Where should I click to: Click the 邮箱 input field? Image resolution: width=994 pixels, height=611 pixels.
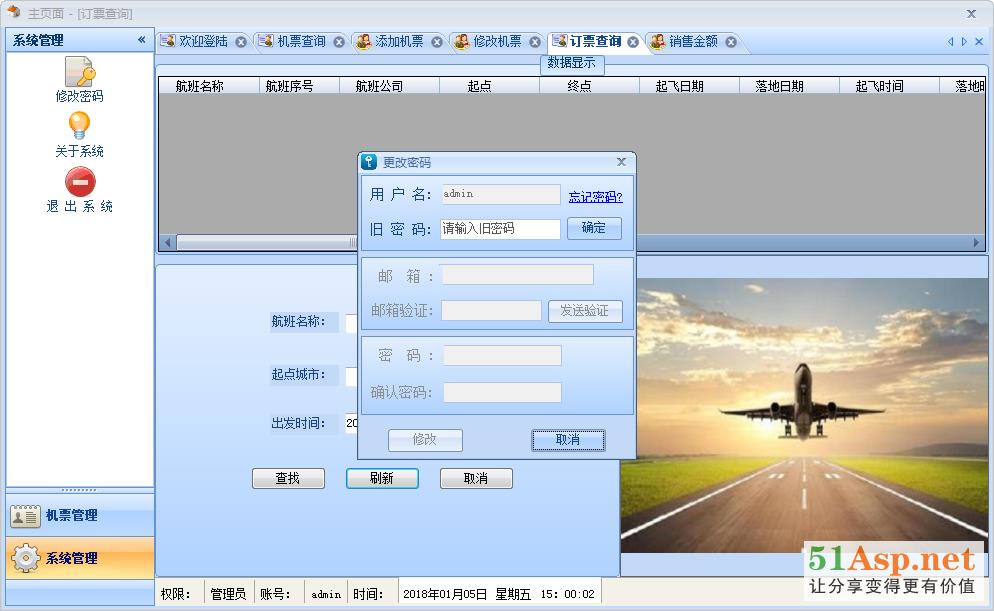tap(518, 275)
